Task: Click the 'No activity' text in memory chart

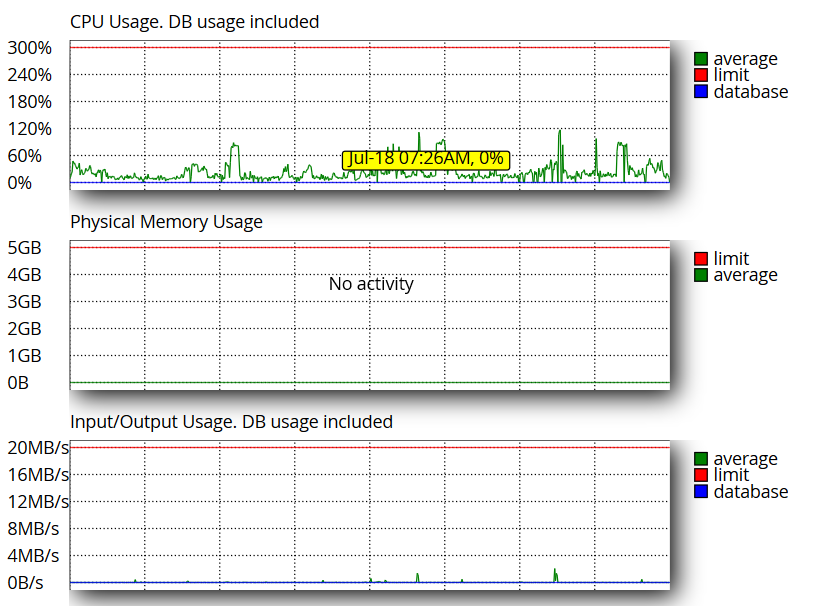Action: (371, 284)
